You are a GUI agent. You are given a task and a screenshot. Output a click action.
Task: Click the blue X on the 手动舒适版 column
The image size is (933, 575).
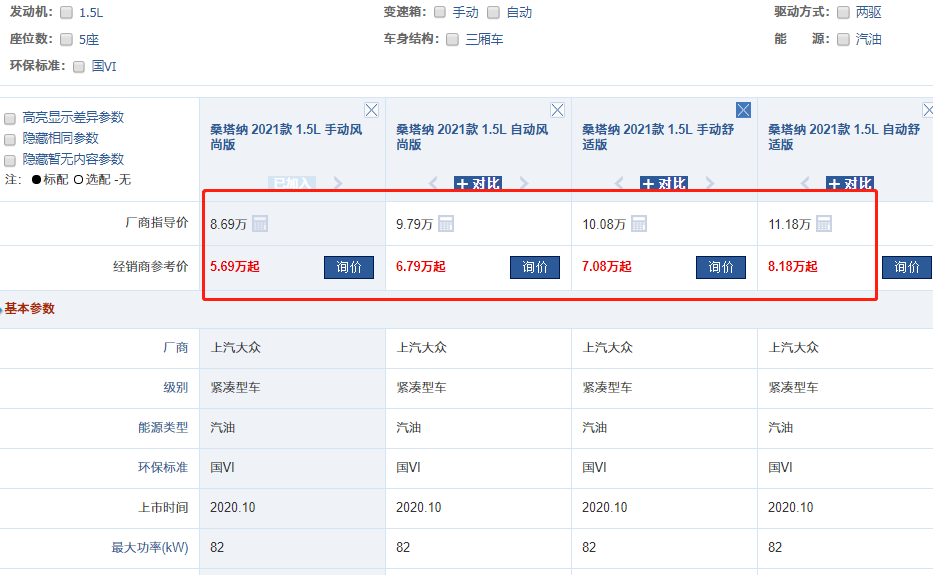(743, 110)
